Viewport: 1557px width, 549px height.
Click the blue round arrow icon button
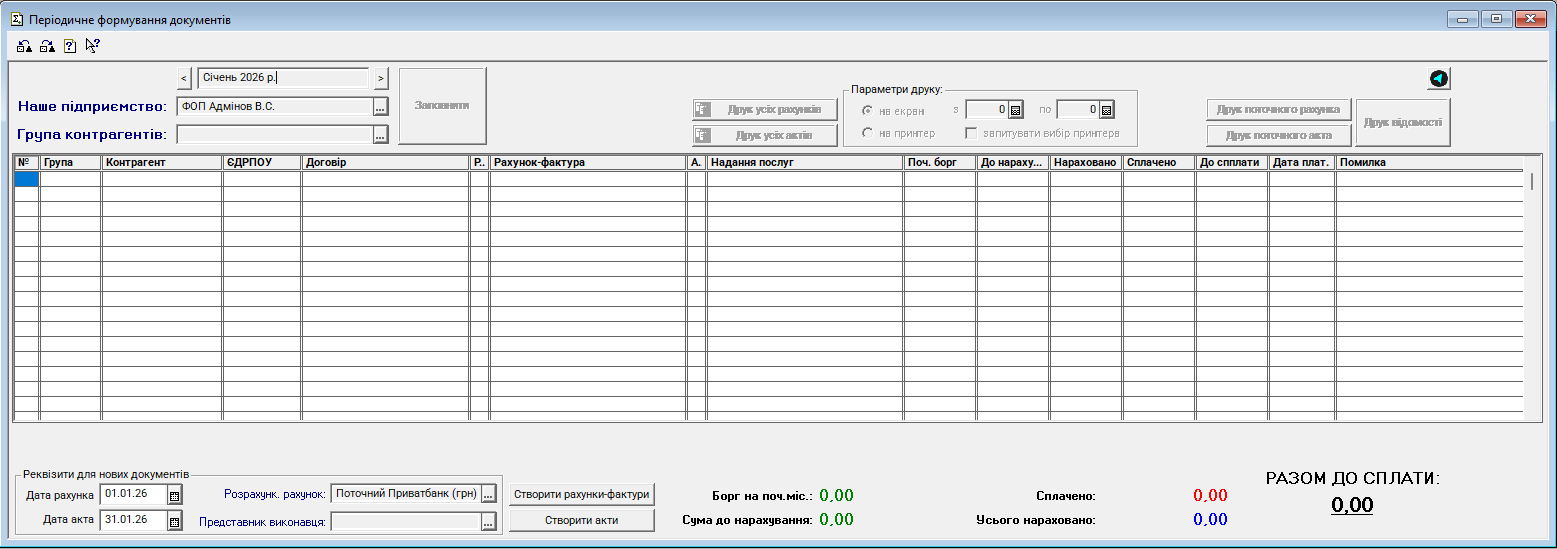click(x=1438, y=79)
